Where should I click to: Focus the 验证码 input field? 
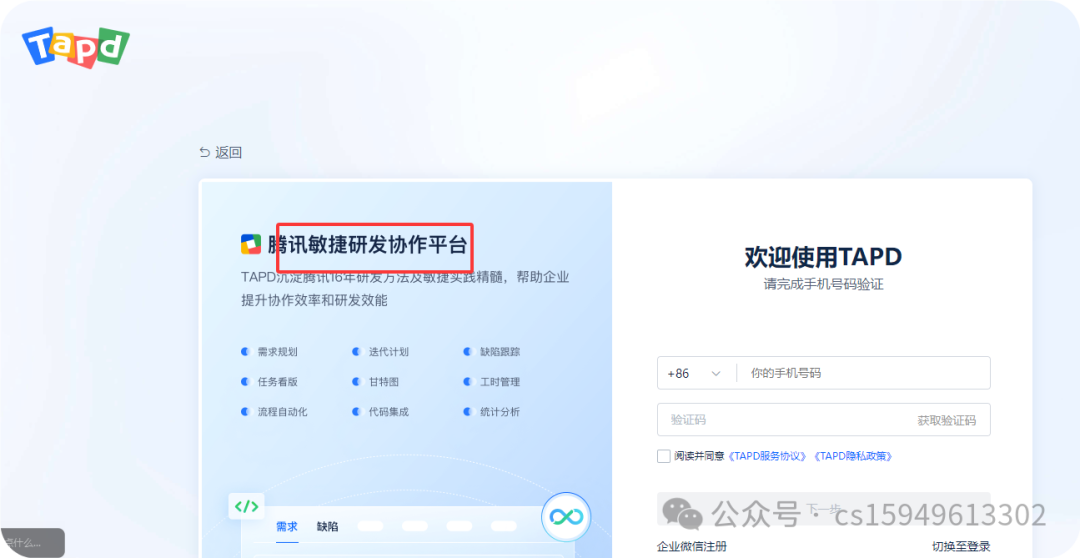coord(781,420)
